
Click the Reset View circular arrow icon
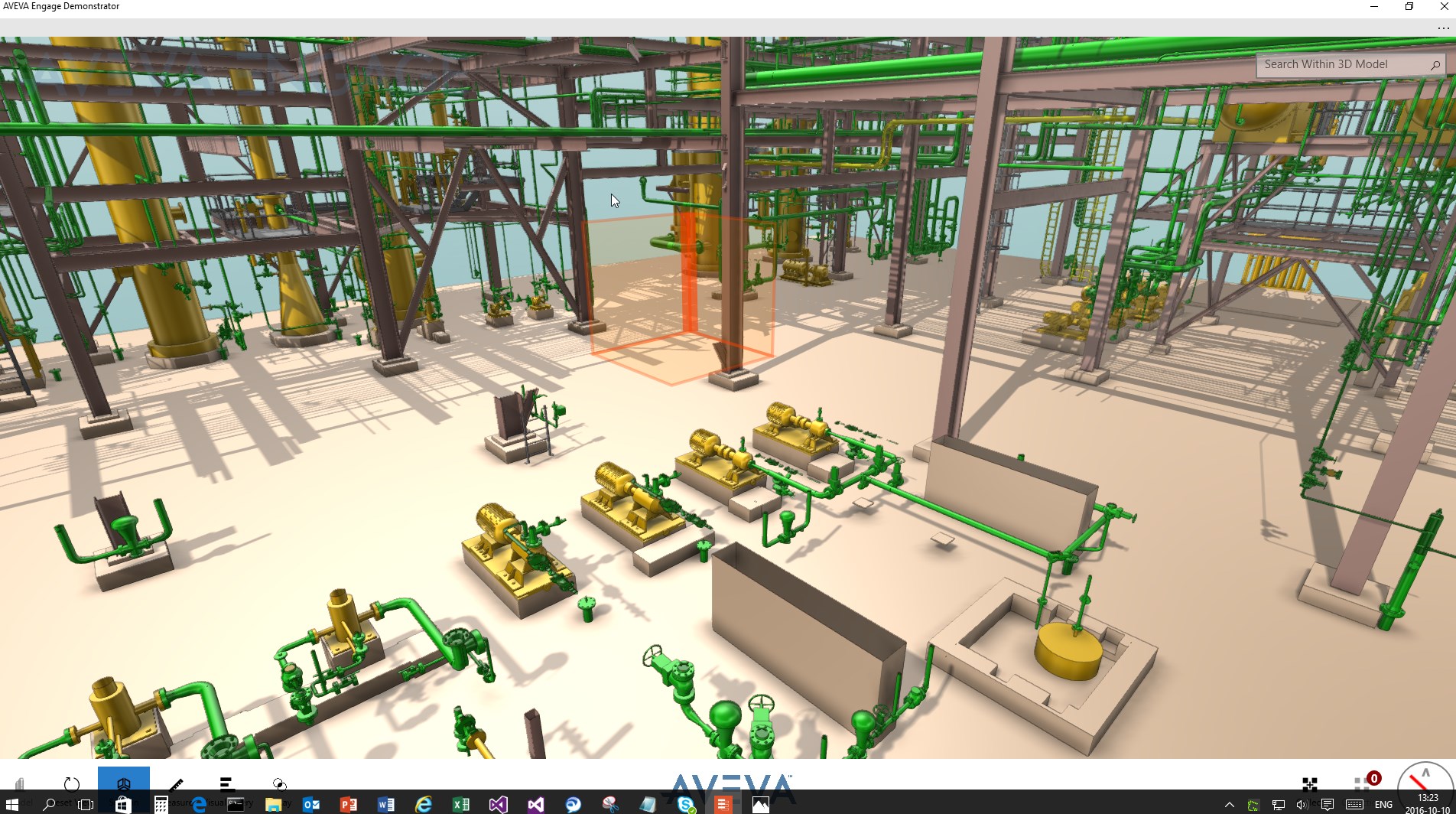tap(72, 783)
